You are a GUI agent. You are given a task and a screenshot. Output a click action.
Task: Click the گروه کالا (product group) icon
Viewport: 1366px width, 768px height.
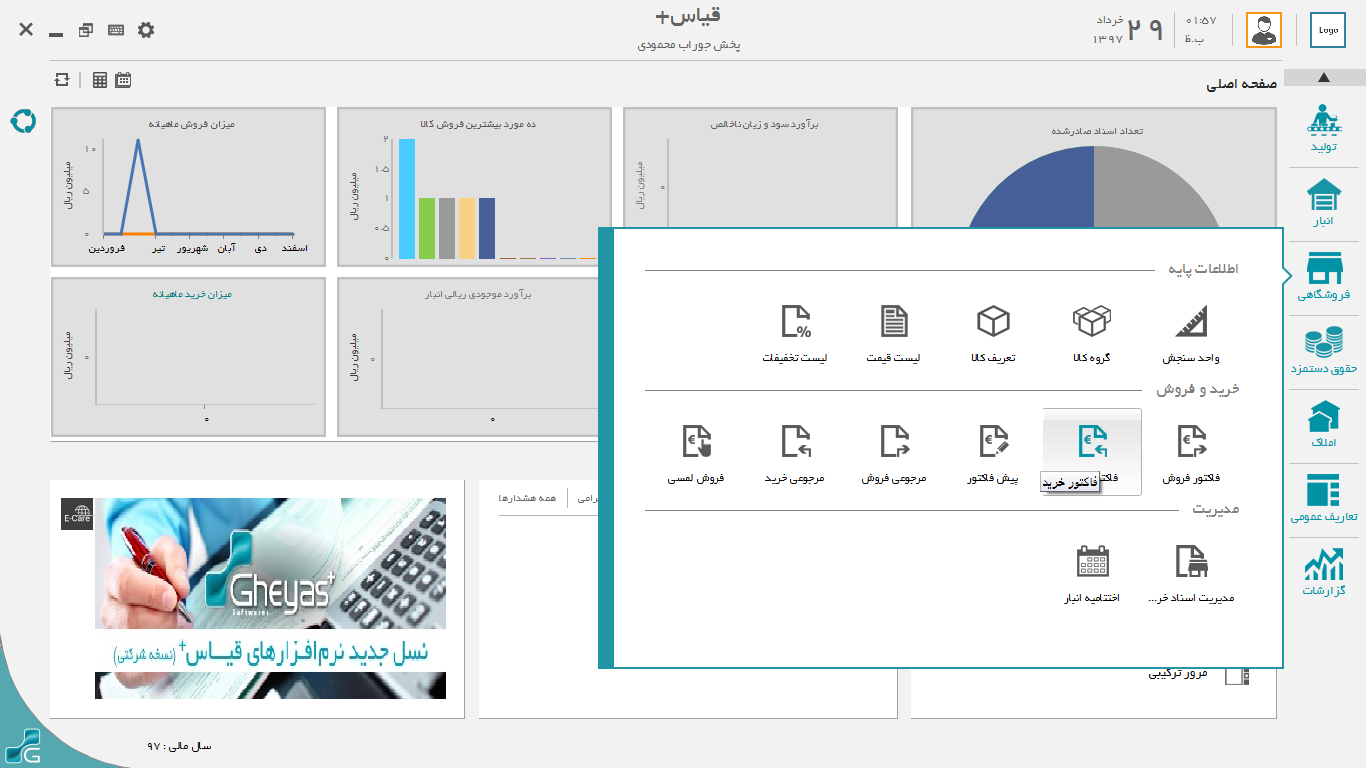[1092, 330]
